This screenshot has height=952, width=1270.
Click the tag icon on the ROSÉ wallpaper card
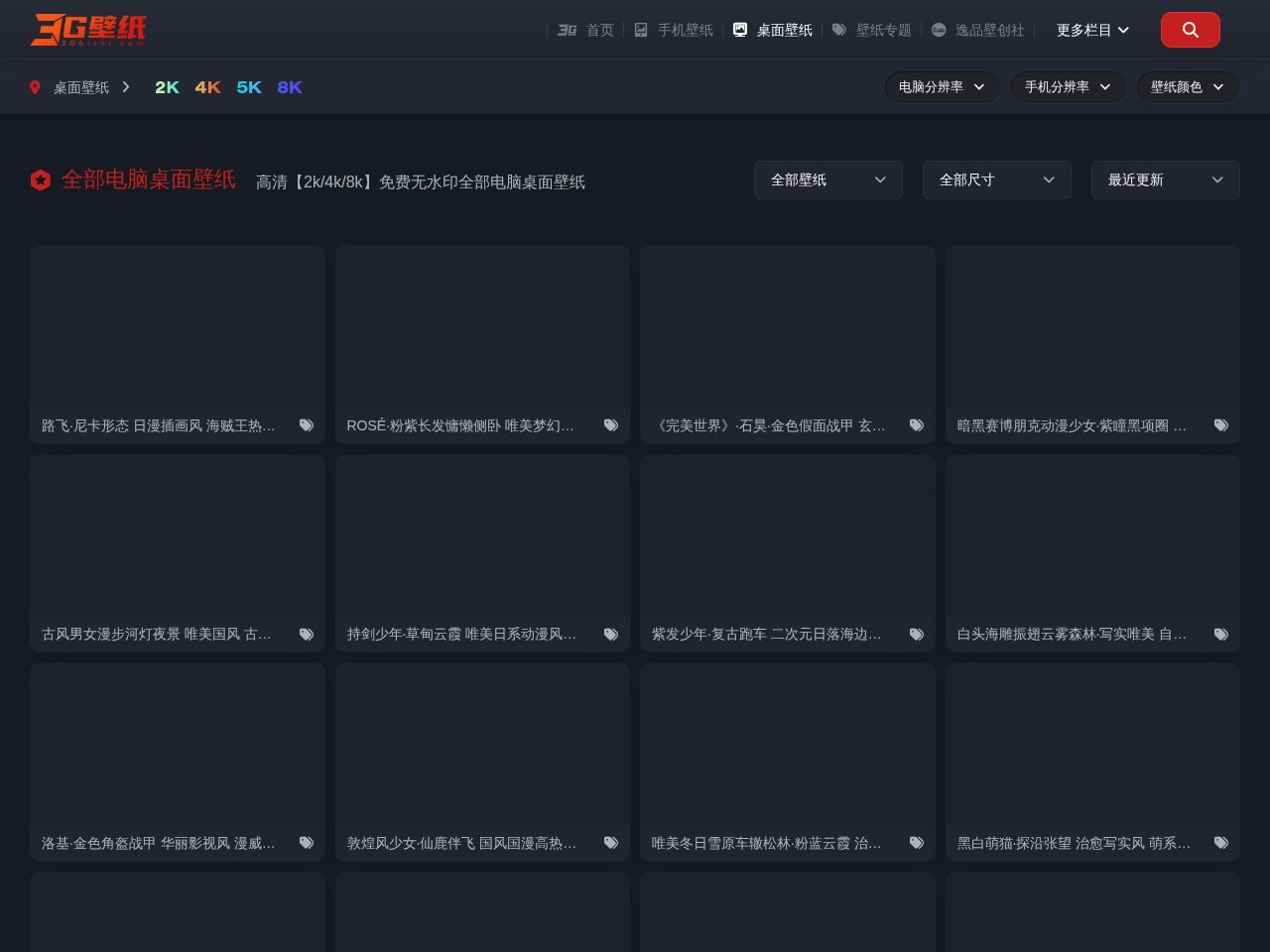point(611,424)
